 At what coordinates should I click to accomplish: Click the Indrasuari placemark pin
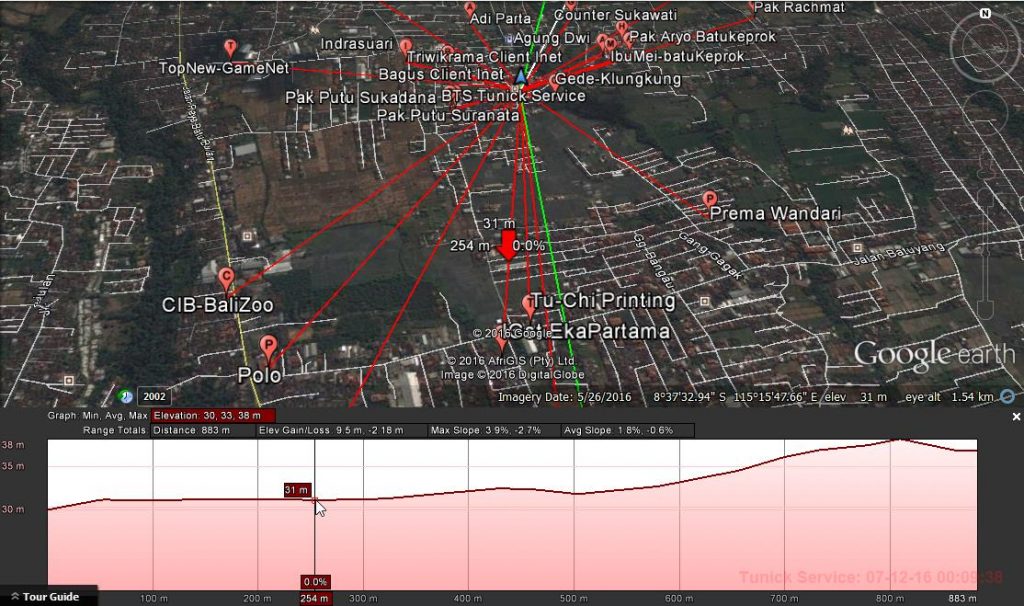tap(406, 46)
